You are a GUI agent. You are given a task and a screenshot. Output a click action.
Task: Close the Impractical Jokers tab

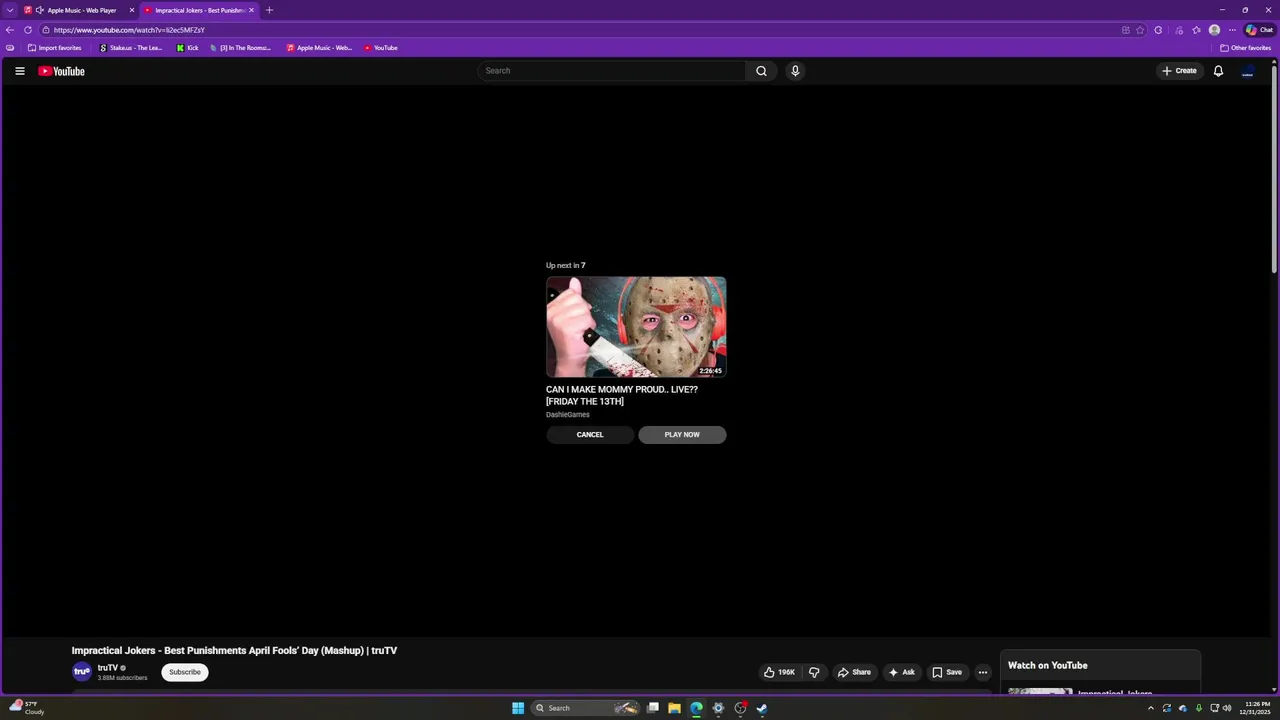[x=251, y=10]
